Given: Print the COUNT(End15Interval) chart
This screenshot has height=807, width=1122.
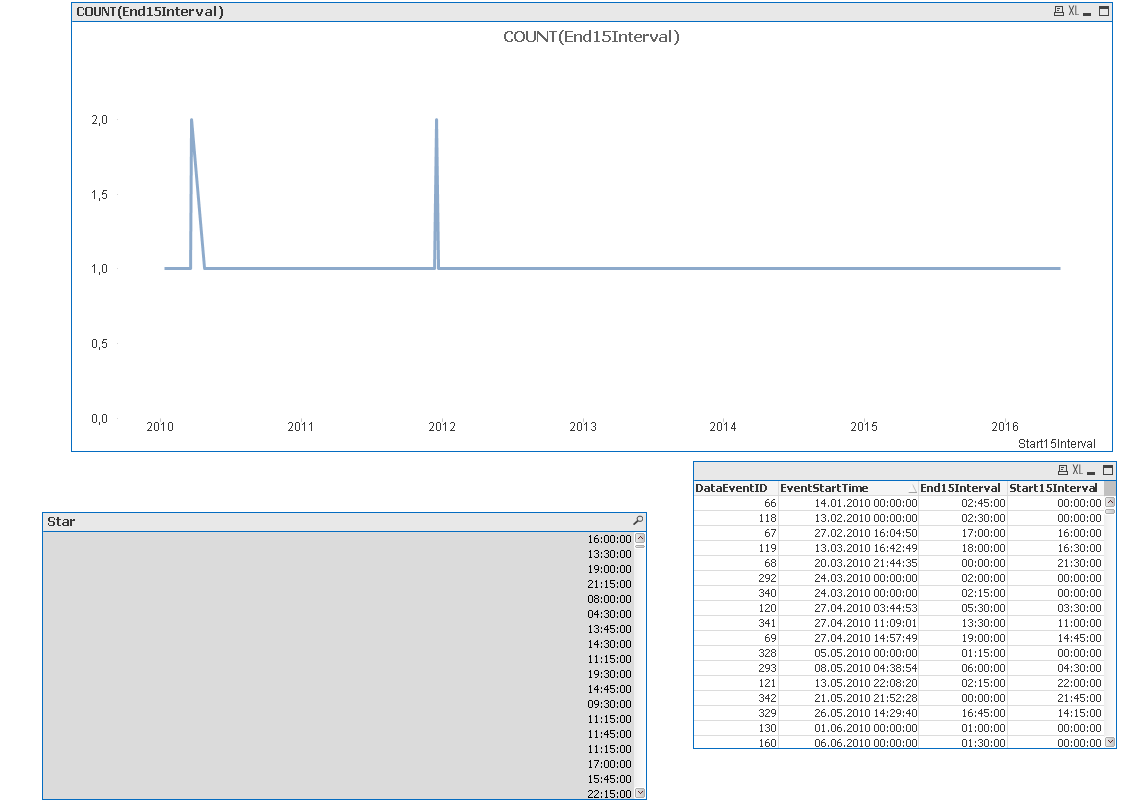Looking at the screenshot, I should click(x=1058, y=11).
